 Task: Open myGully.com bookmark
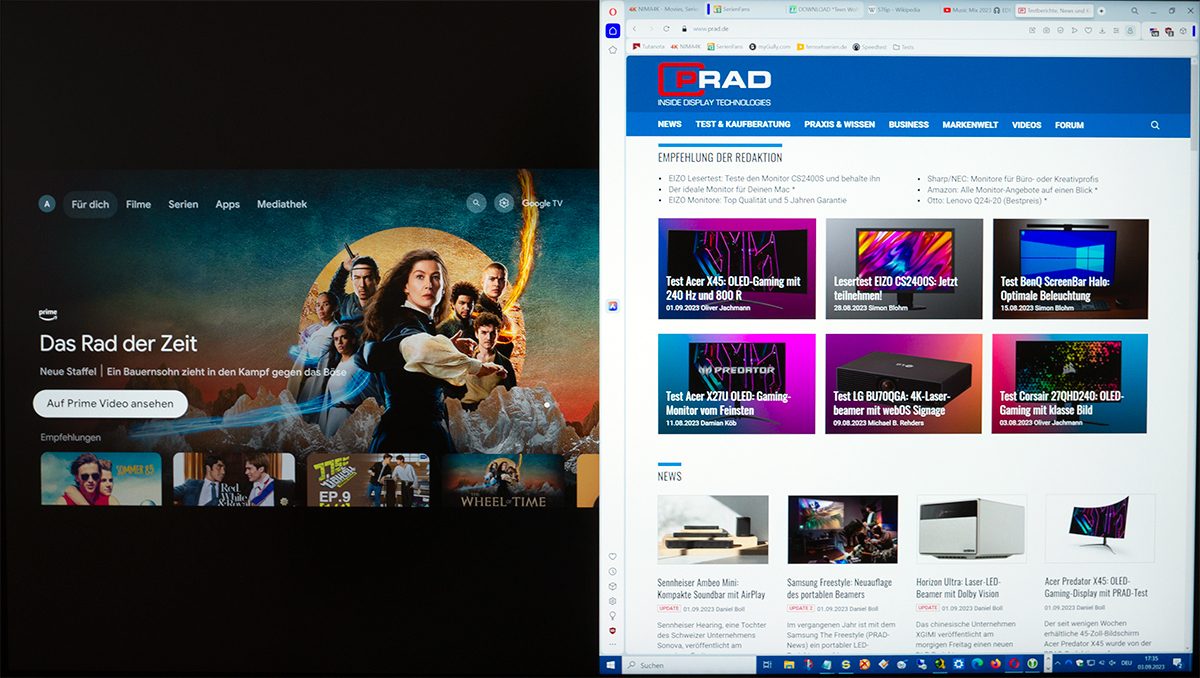pyautogui.click(x=769, y=47)
